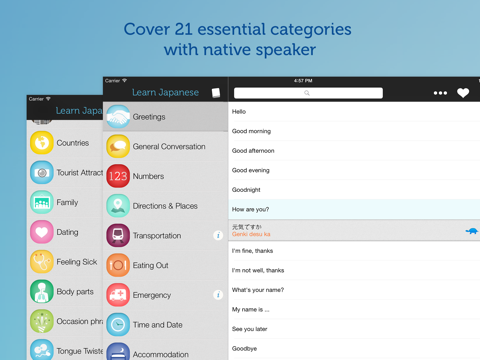Choose the Numbers category label

(148, 176)
